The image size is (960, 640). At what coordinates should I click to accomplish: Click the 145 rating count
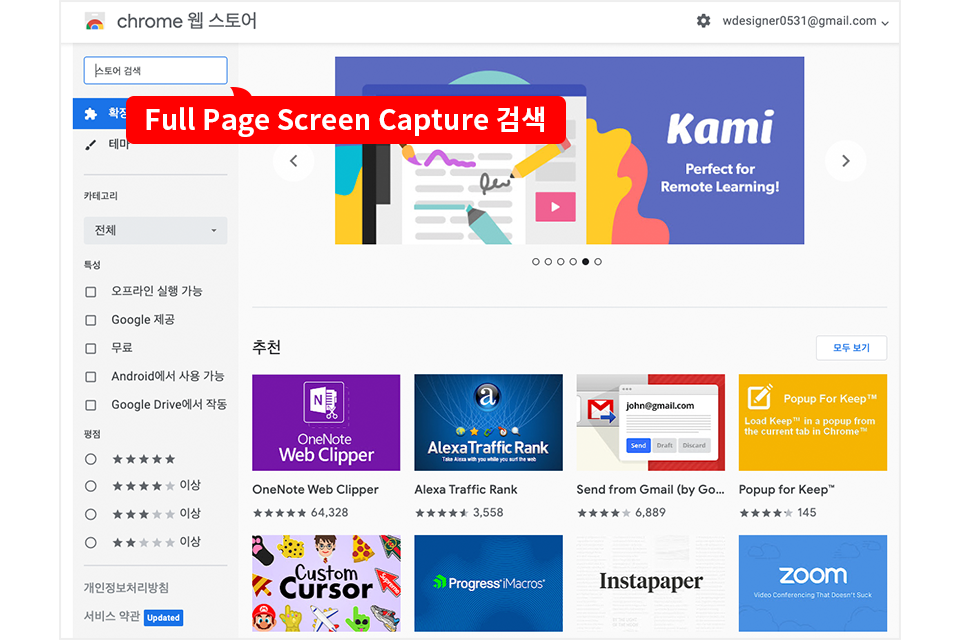coord(806,513)
